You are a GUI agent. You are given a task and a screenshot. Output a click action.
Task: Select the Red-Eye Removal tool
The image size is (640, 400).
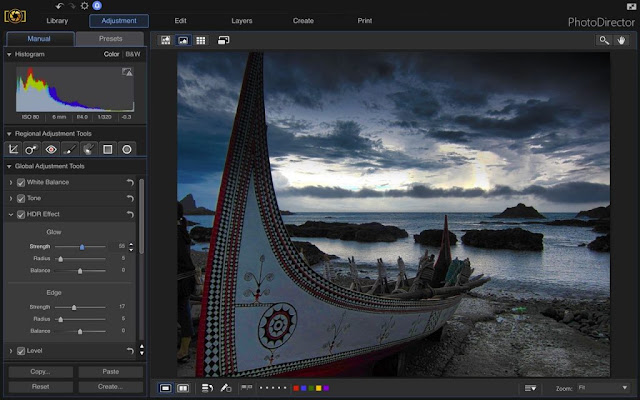pyautogui.click(x=51, y=149)
